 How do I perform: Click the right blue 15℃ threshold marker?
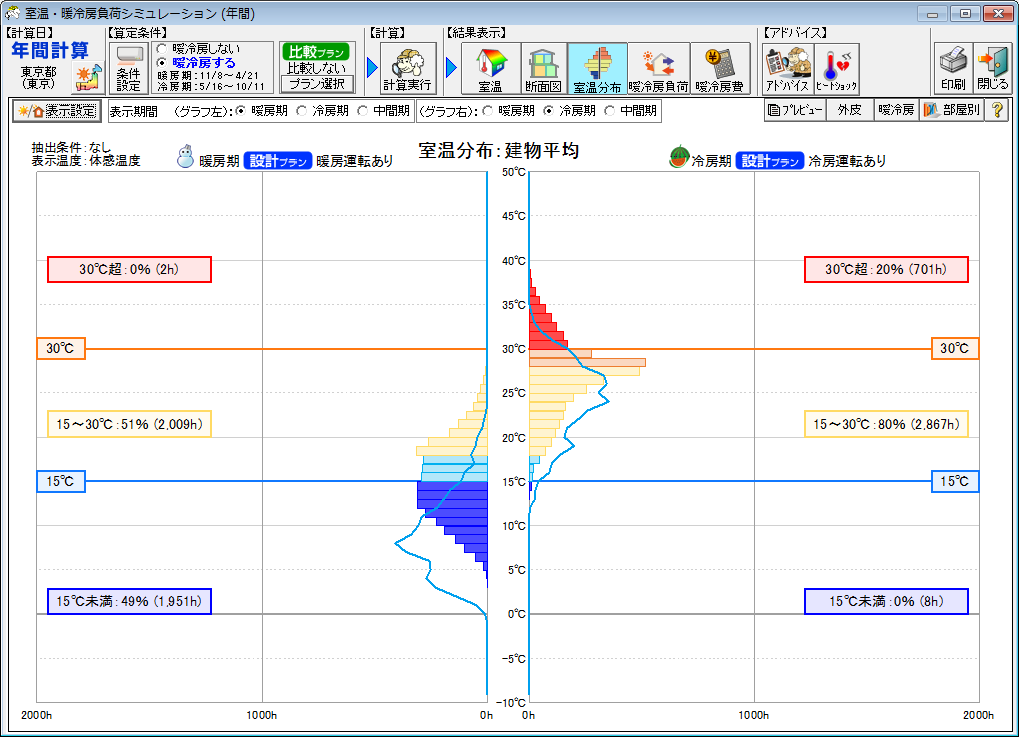955,482
